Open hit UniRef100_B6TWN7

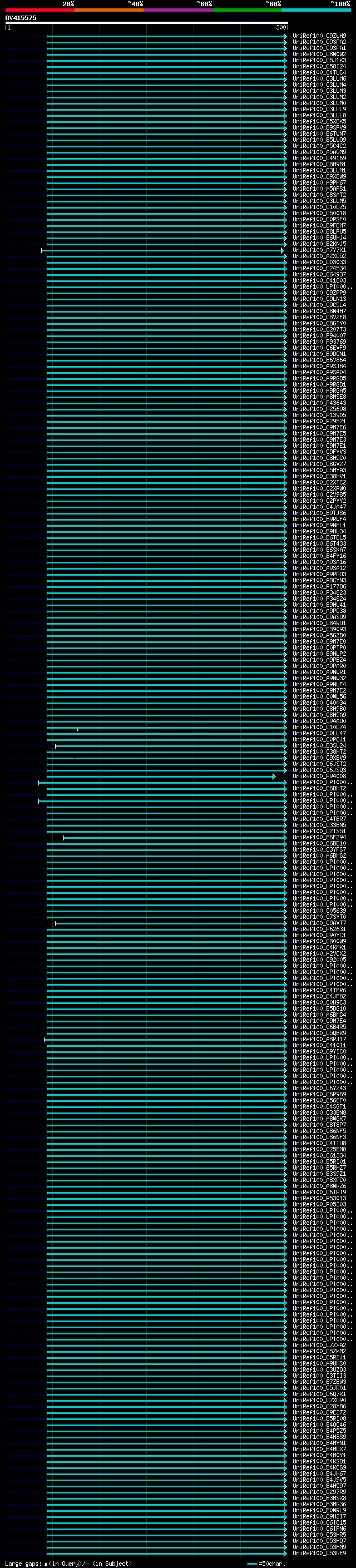(319, 134)
